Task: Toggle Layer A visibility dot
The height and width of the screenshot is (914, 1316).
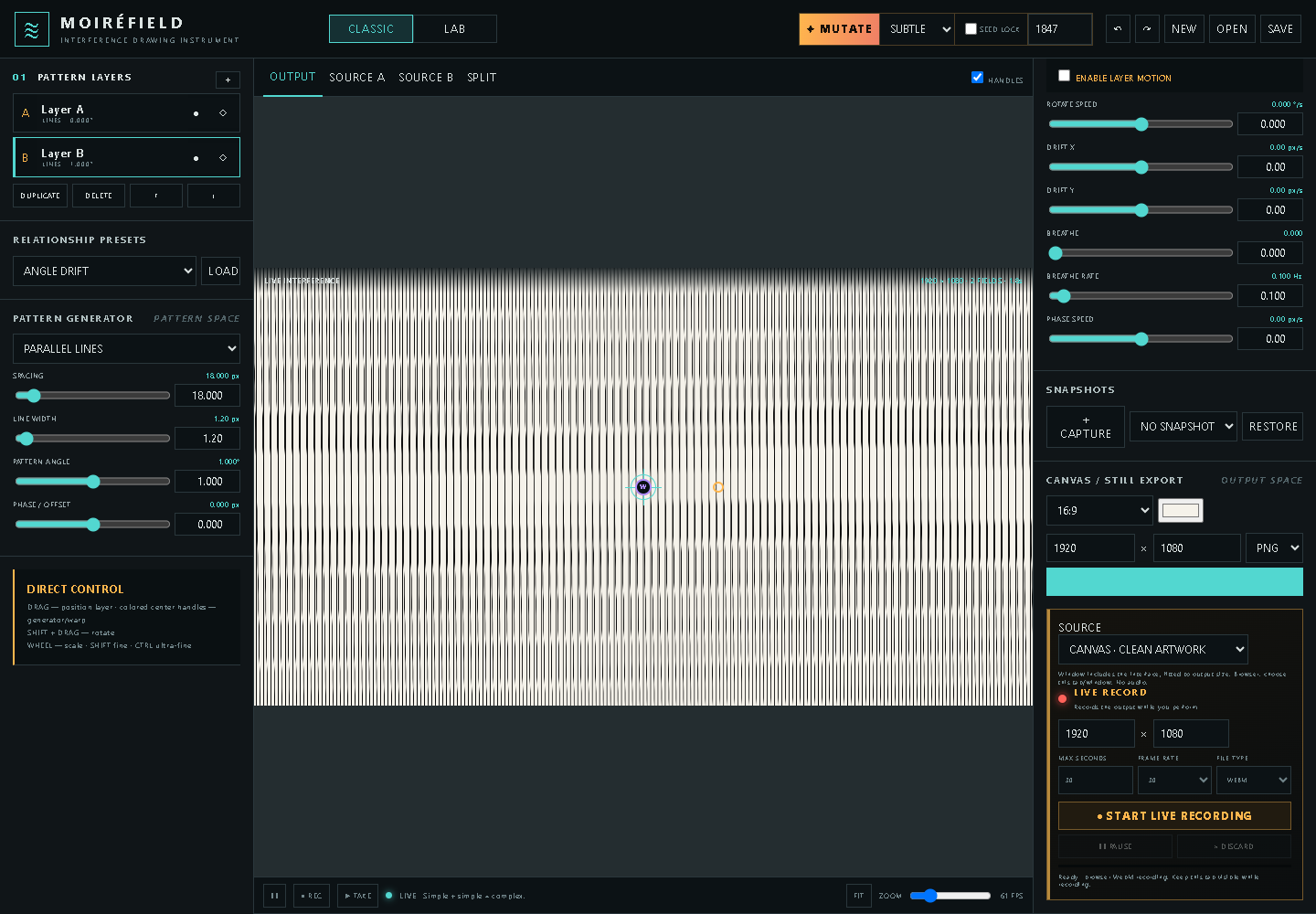Action: click(x=196, y=113)
